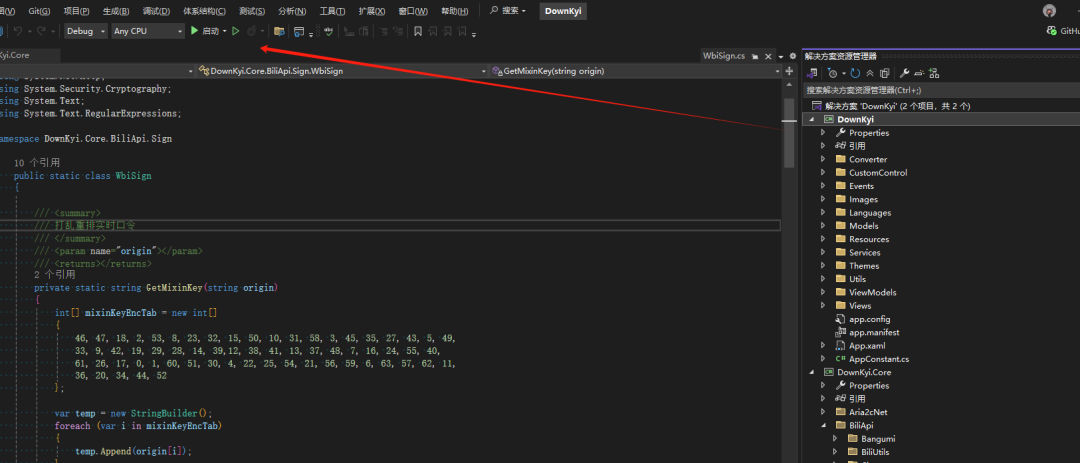Open the 帮助(H) help menu

(x=455, y=12)
